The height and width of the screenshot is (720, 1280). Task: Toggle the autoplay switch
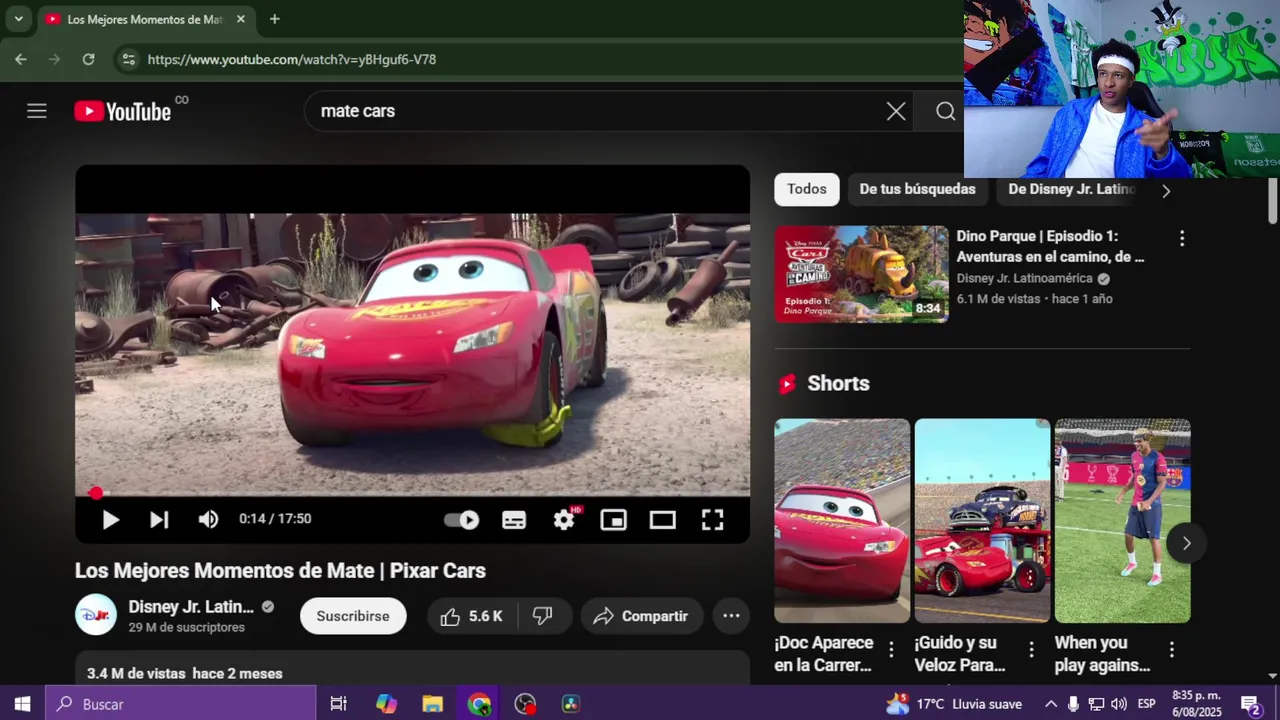point(461,519)
